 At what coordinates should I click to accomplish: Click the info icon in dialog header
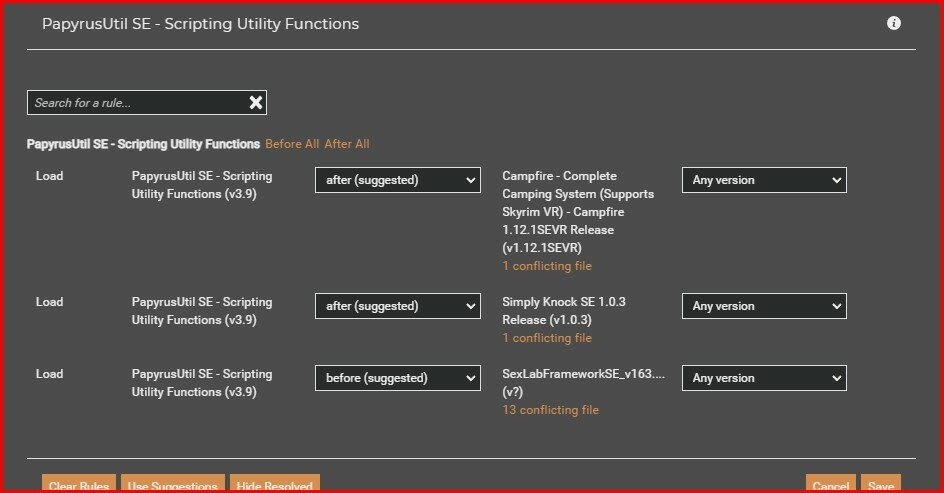tap(894, 23)
